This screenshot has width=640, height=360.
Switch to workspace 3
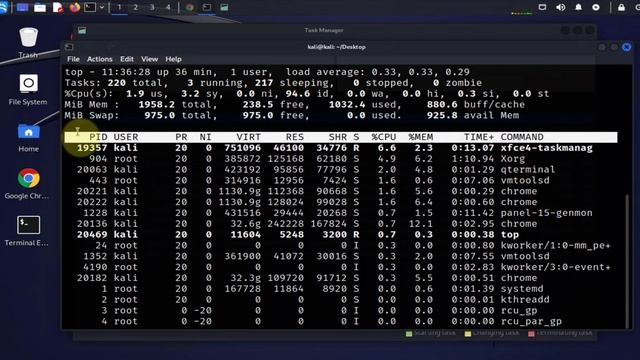tap(152, 7)
